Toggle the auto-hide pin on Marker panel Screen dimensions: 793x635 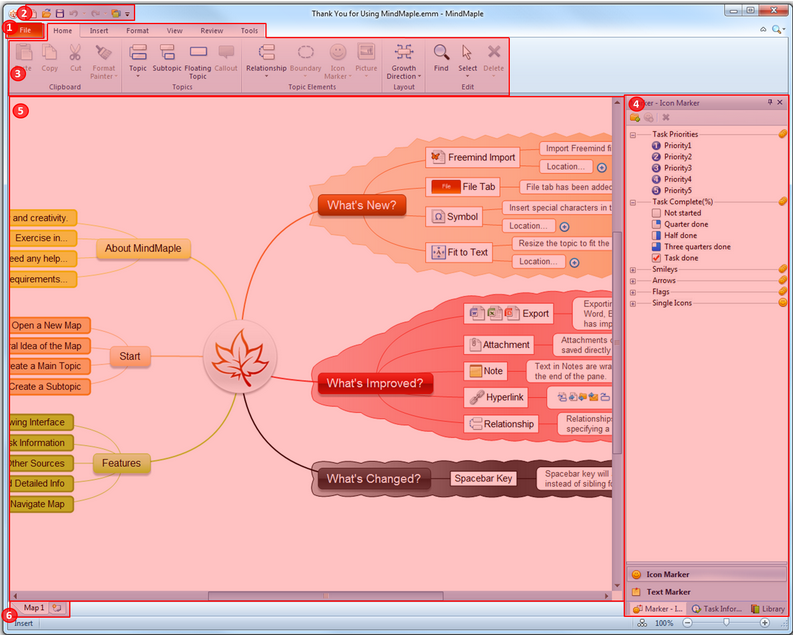point(770,102)
